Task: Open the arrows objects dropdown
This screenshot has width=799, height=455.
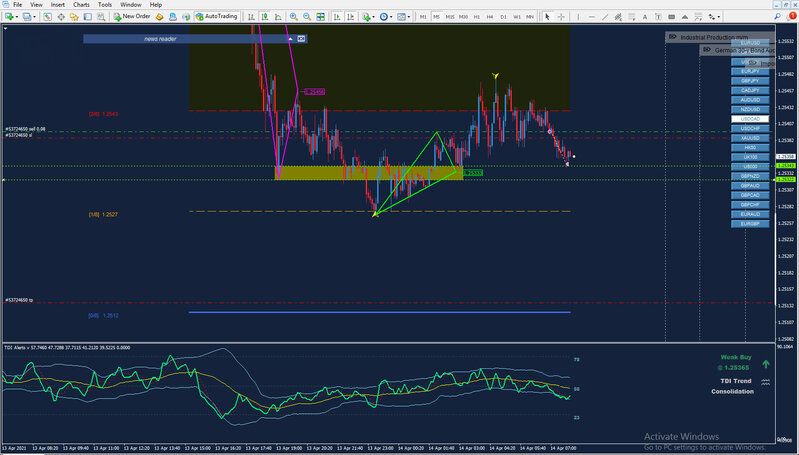Action: [714, 17]
